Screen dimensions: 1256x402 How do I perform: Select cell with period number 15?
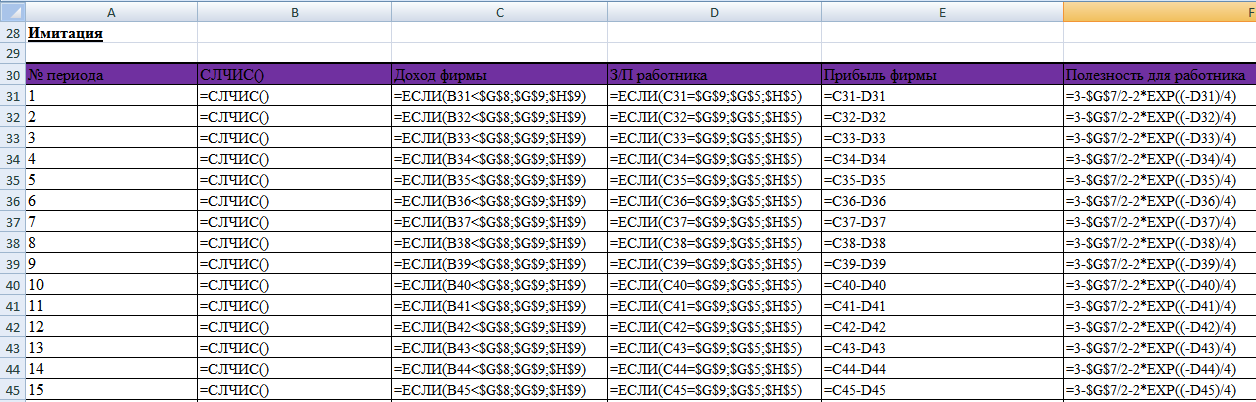tap(111, 390)
